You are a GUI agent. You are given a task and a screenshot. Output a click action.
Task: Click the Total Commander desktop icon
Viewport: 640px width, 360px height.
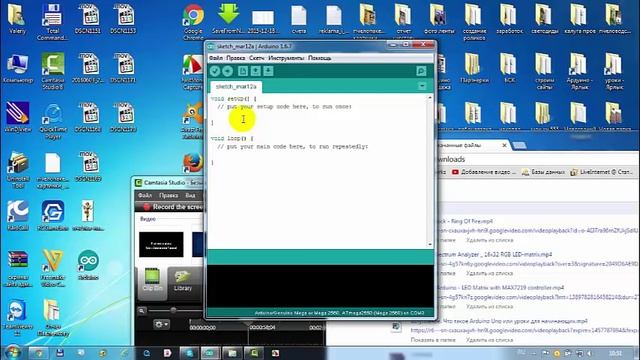(x=52, y=22)
